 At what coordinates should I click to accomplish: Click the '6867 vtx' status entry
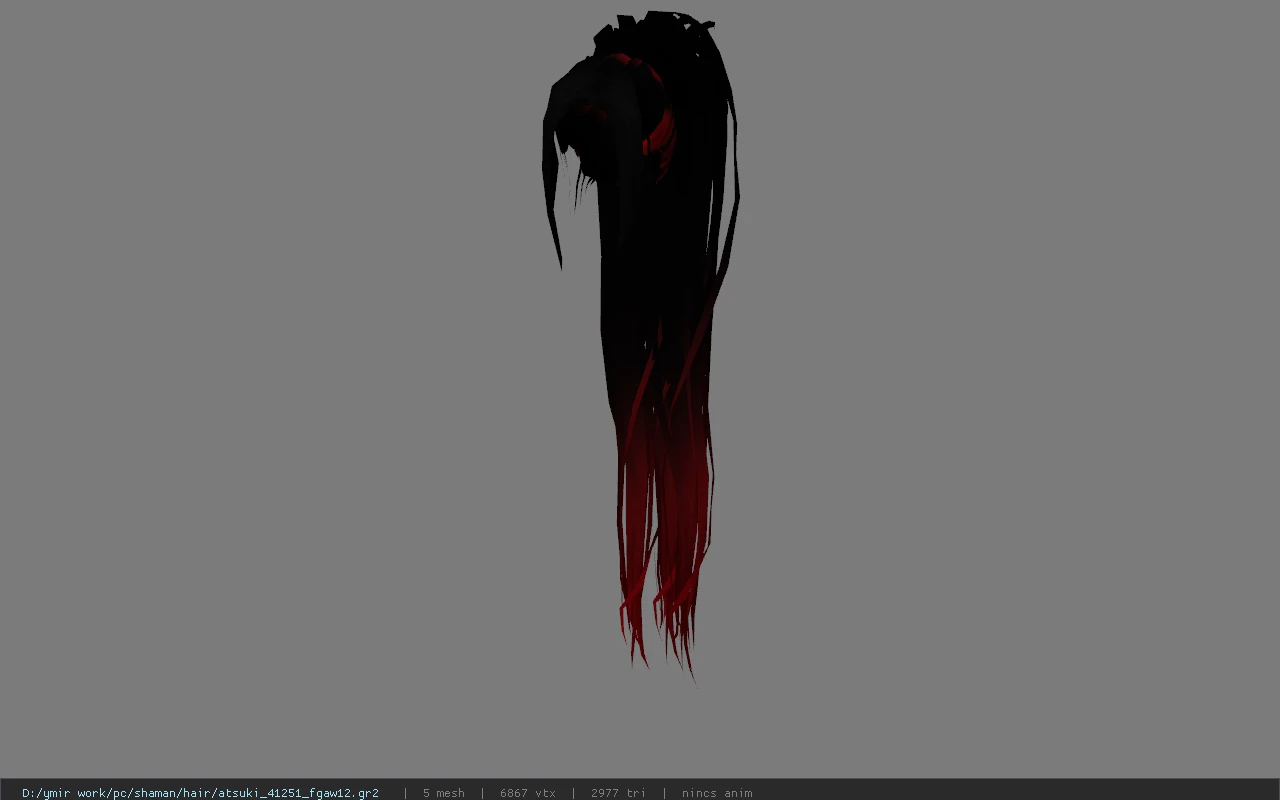[x=527, y=793]
